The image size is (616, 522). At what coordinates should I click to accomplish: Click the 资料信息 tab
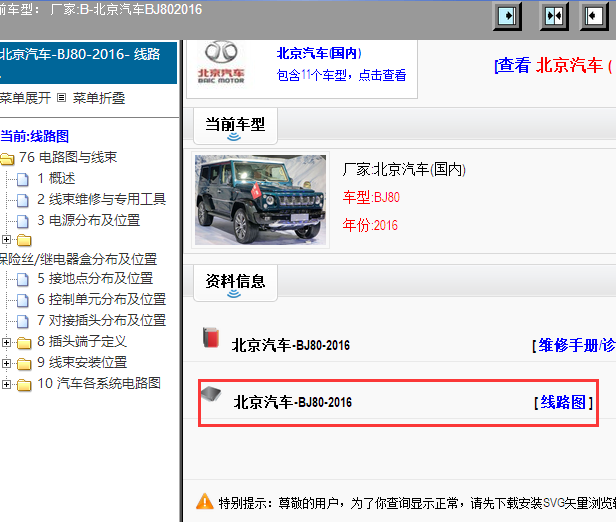tap(235, 283)
